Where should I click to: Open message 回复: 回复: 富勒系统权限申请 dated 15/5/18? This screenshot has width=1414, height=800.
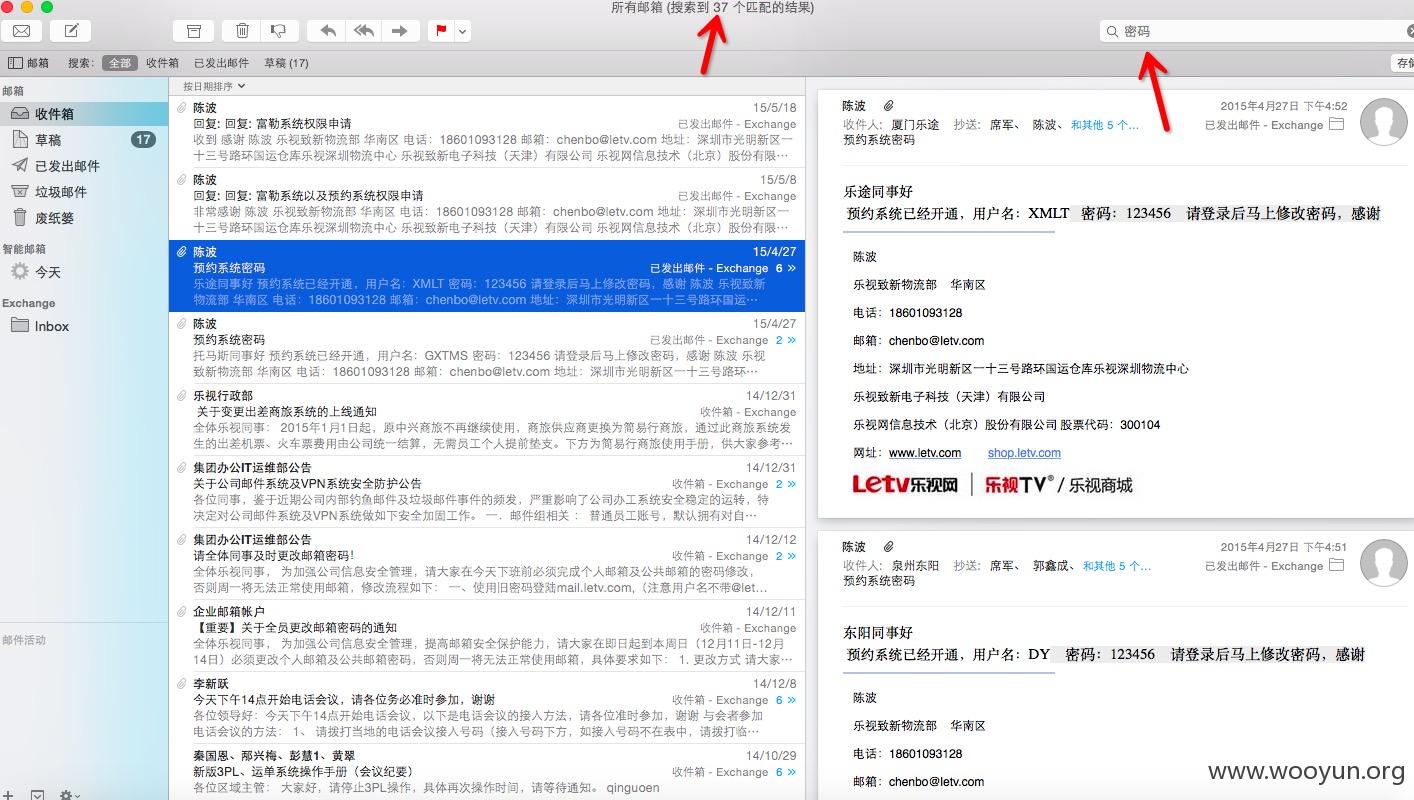click(487, 132)
